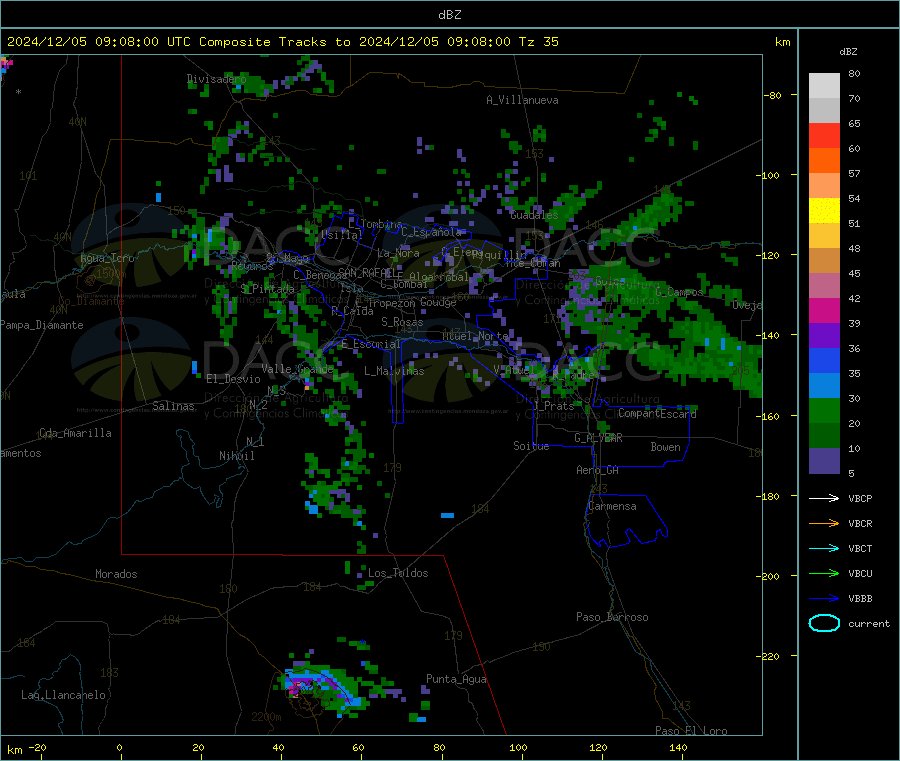Click the 'CompantEscard' map label

point(657,413)
